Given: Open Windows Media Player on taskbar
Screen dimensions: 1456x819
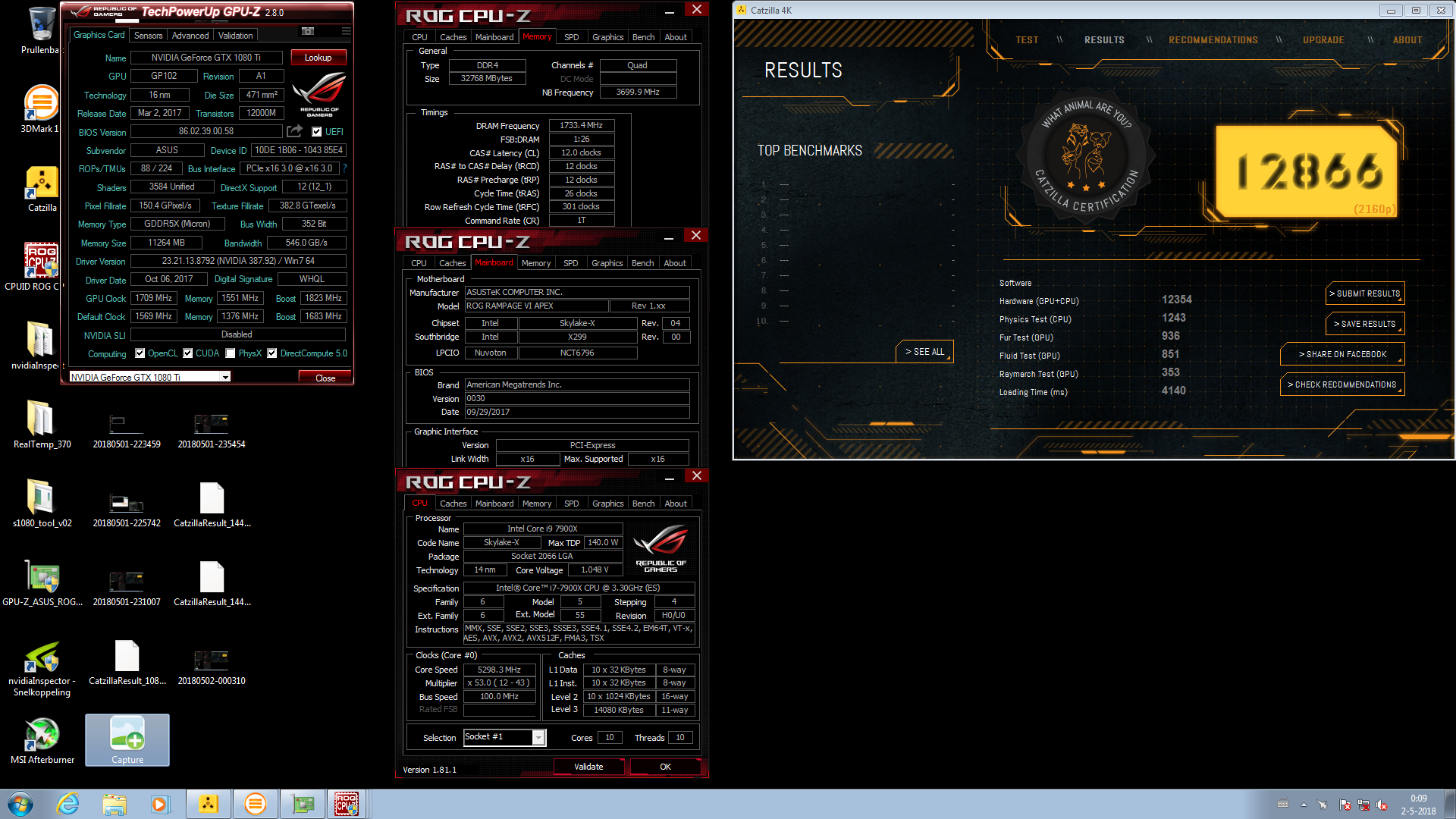Looking at the screenshot, I should tap(160, 804).
